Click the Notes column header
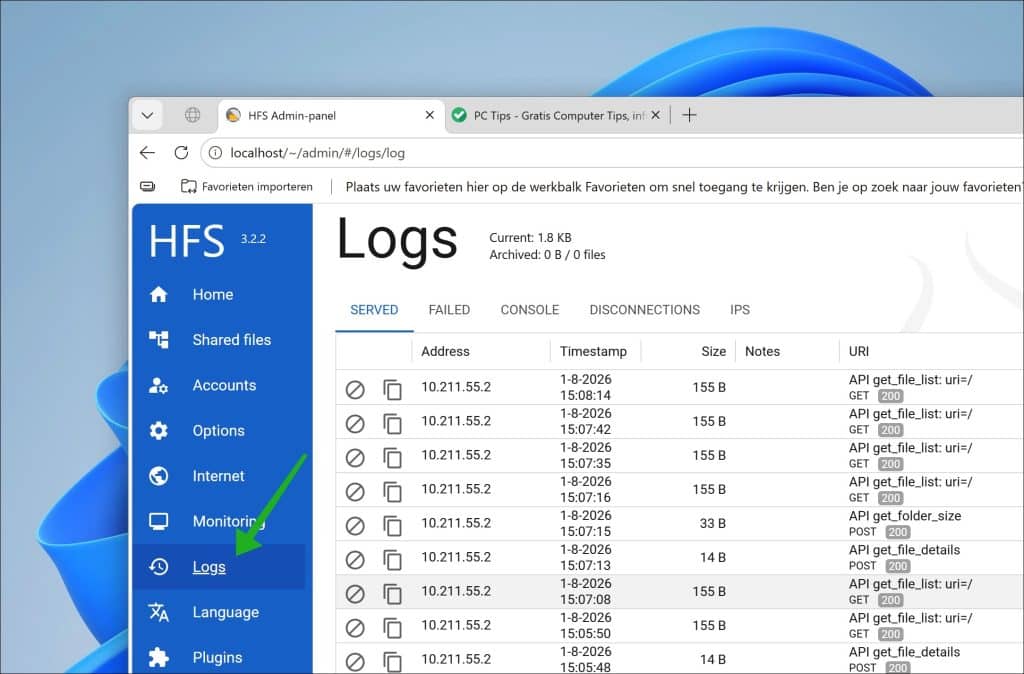The width and height of the screenshot is (1024, 674). click(x=762, y=351)
